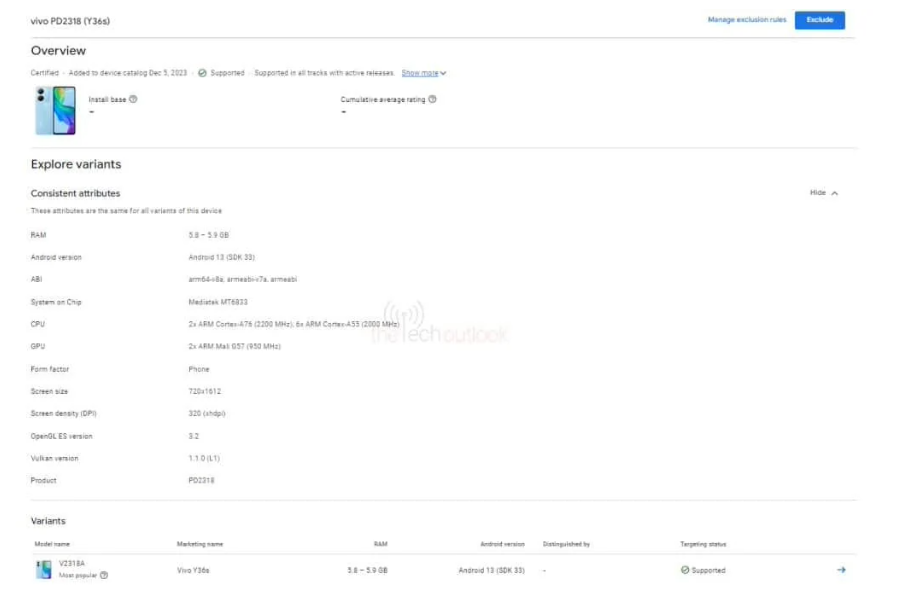This screenshot has height=611, width=913.
Task: Click the vivo PD2318 (Y36s) page title
Action: pyautogui.click(x=70, y=17)
